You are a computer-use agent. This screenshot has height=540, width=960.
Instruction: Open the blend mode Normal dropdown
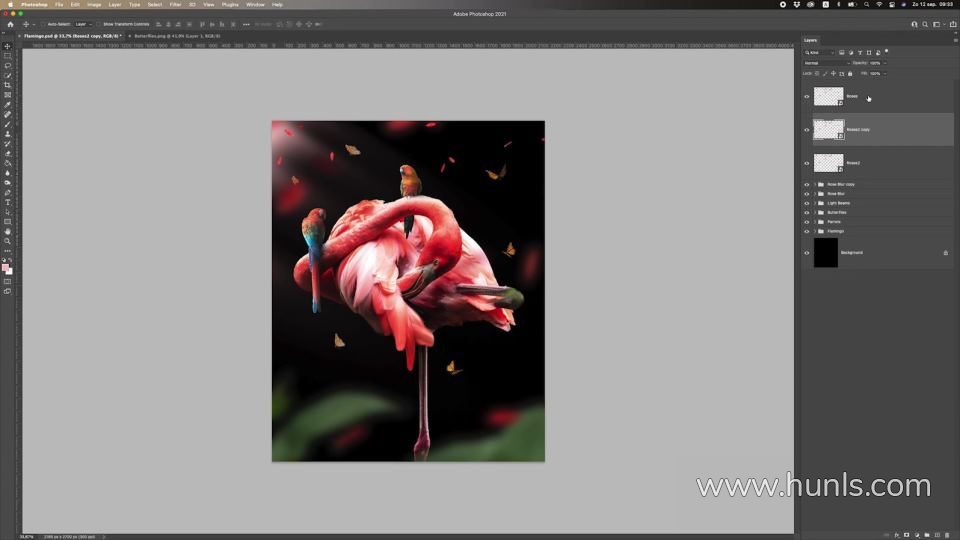click(x=827, y=63)
